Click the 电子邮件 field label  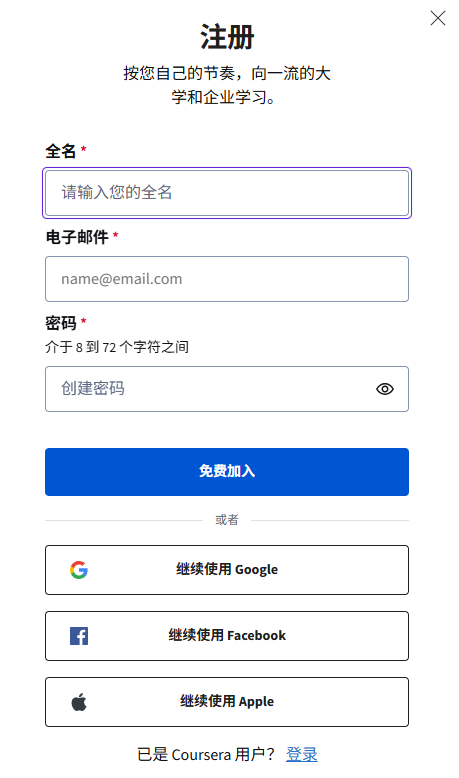click(77, 237)
